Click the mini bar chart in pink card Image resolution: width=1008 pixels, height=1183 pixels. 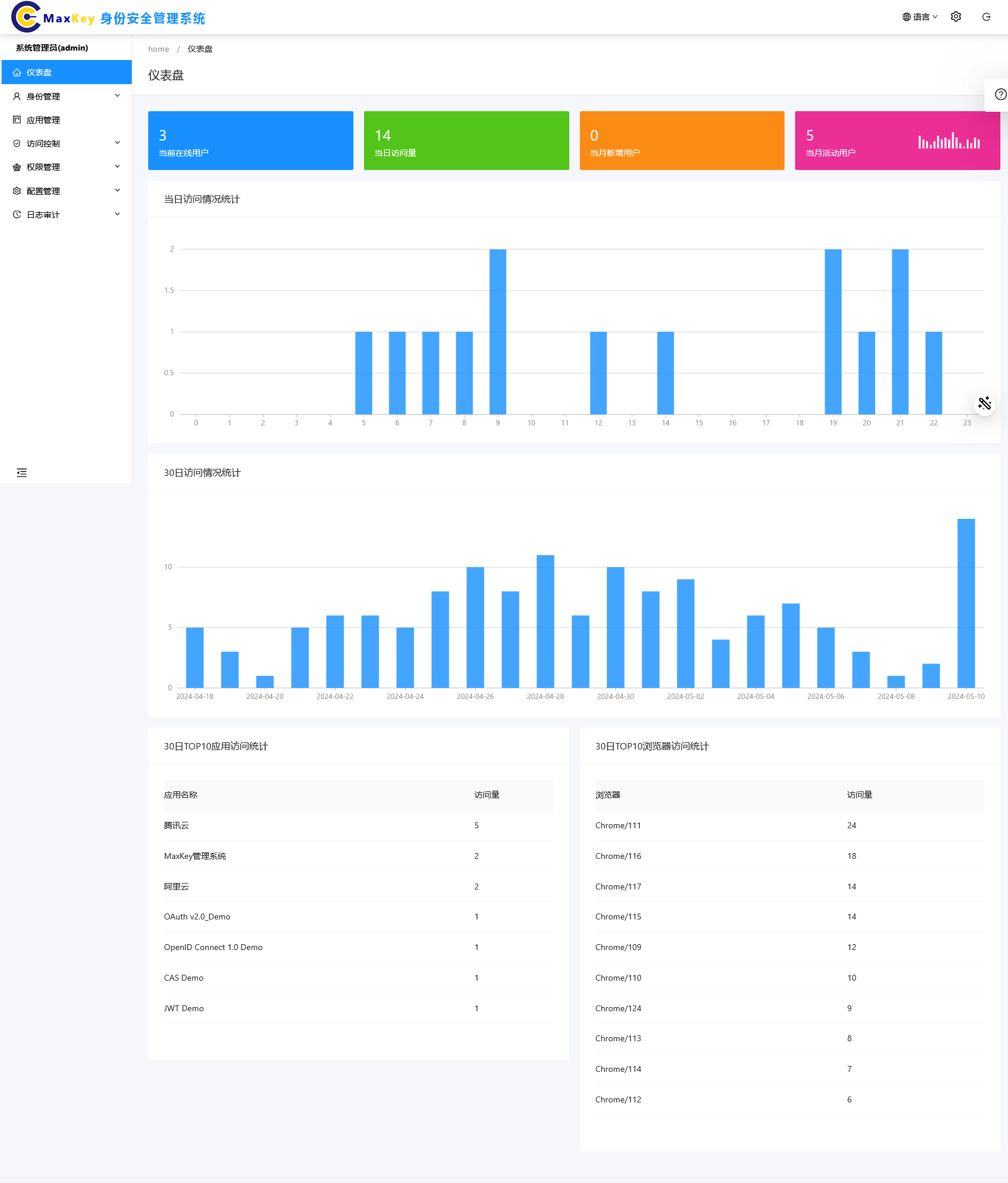[949, 141]
